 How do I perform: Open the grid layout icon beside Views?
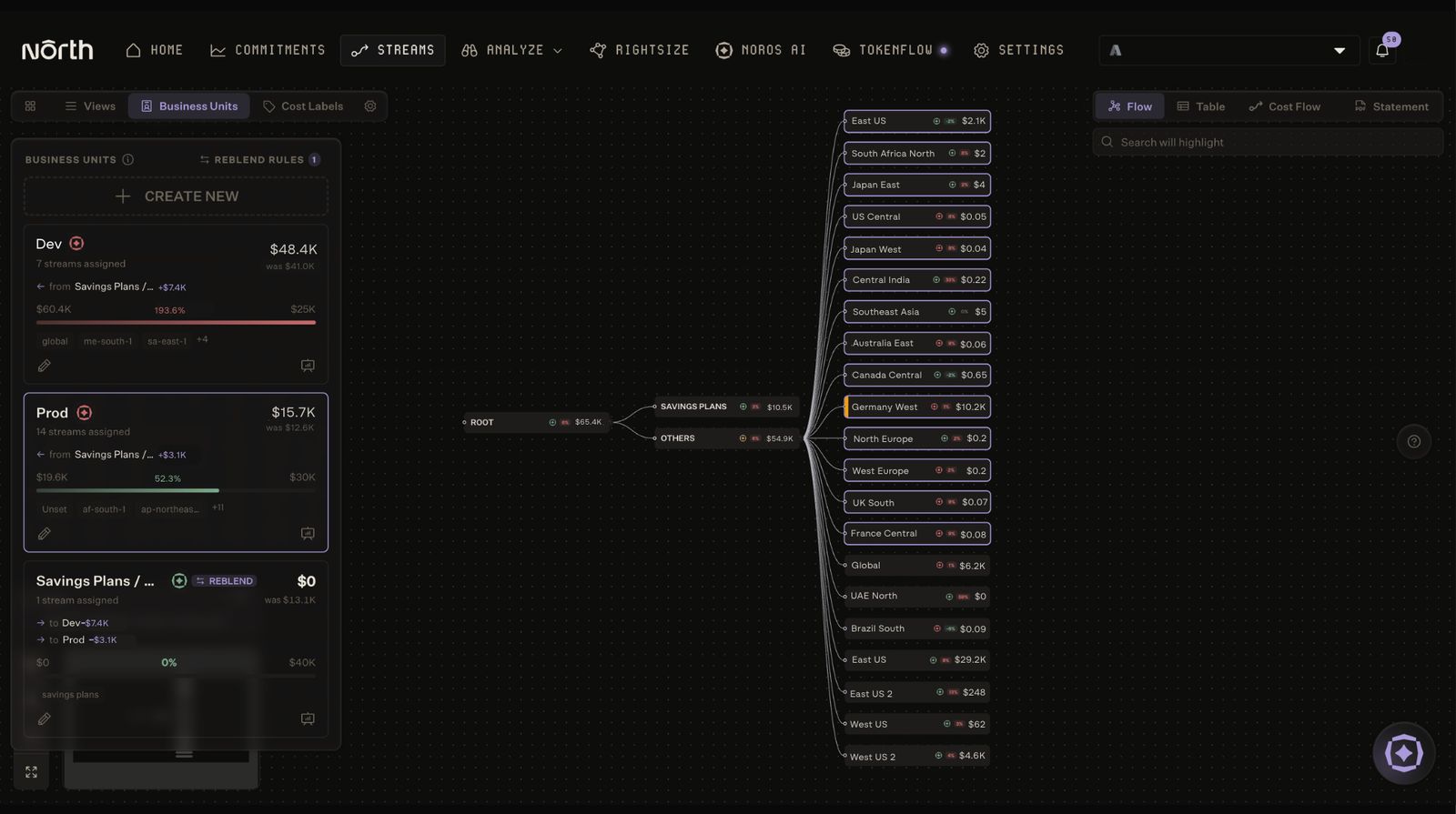[x=30, y=106]
